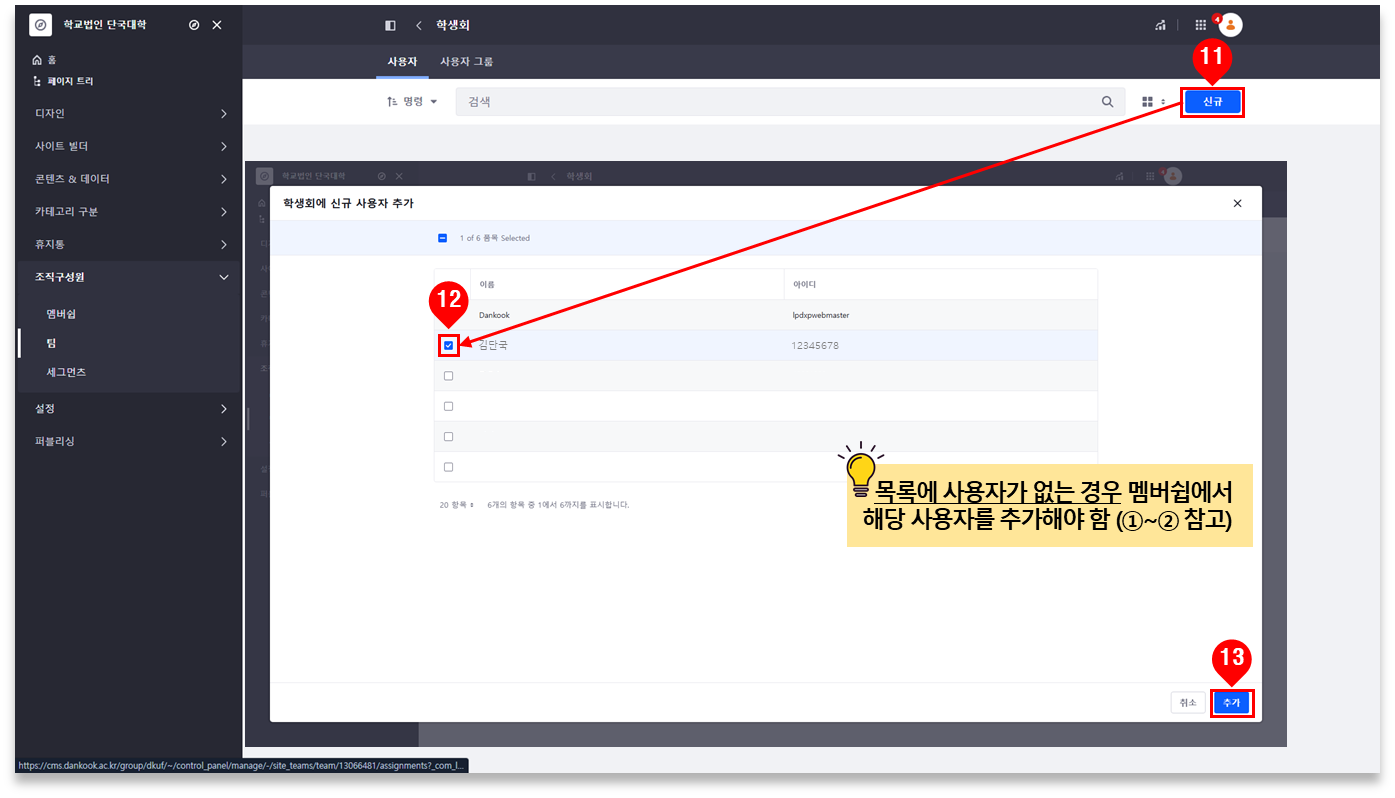Click the 신규 button
This screenshot has height=798, width=1395.
(x=1212, y=102)
